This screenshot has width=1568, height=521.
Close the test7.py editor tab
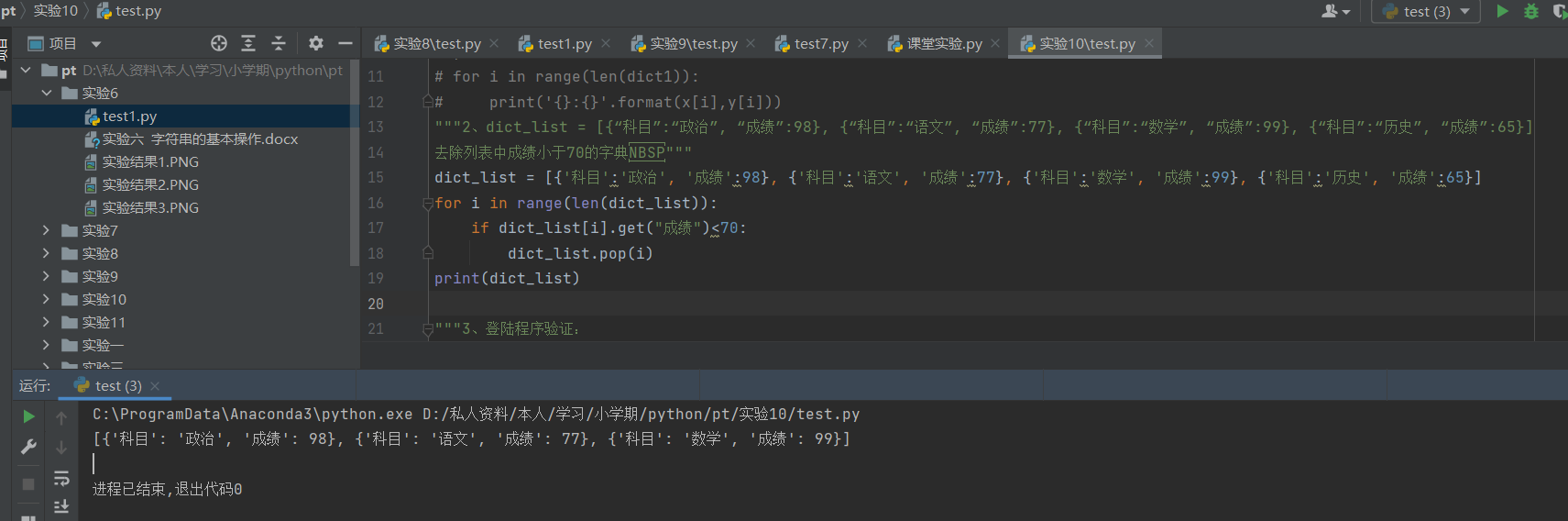(862, 43)
